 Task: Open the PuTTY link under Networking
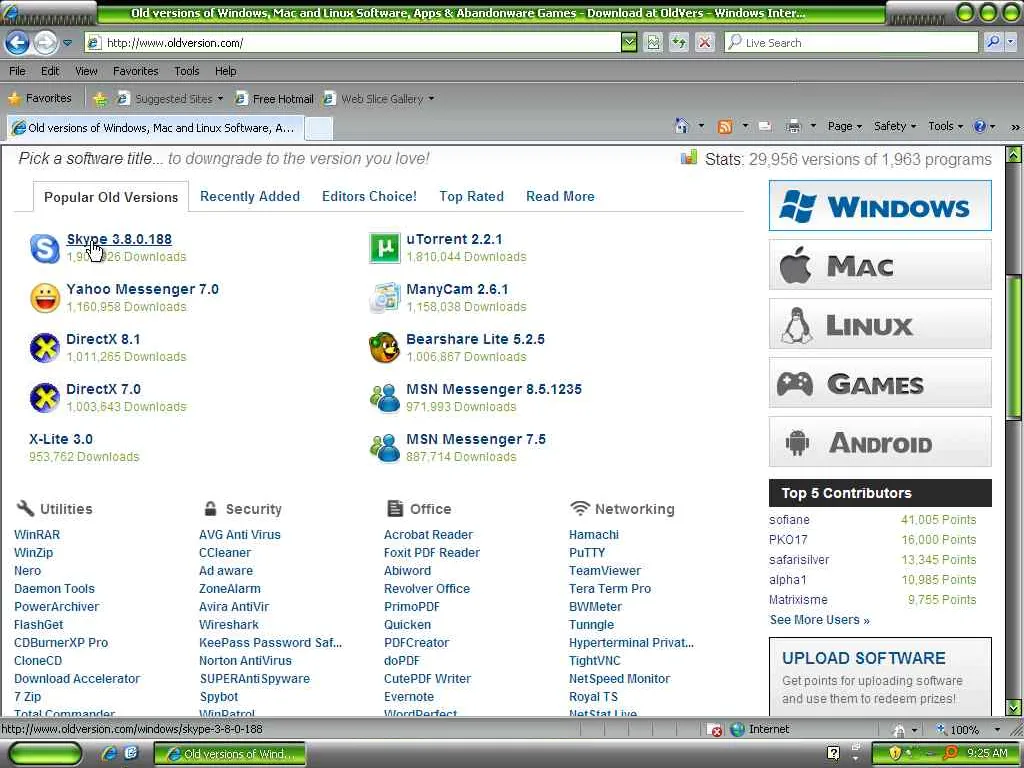(587, 552)
